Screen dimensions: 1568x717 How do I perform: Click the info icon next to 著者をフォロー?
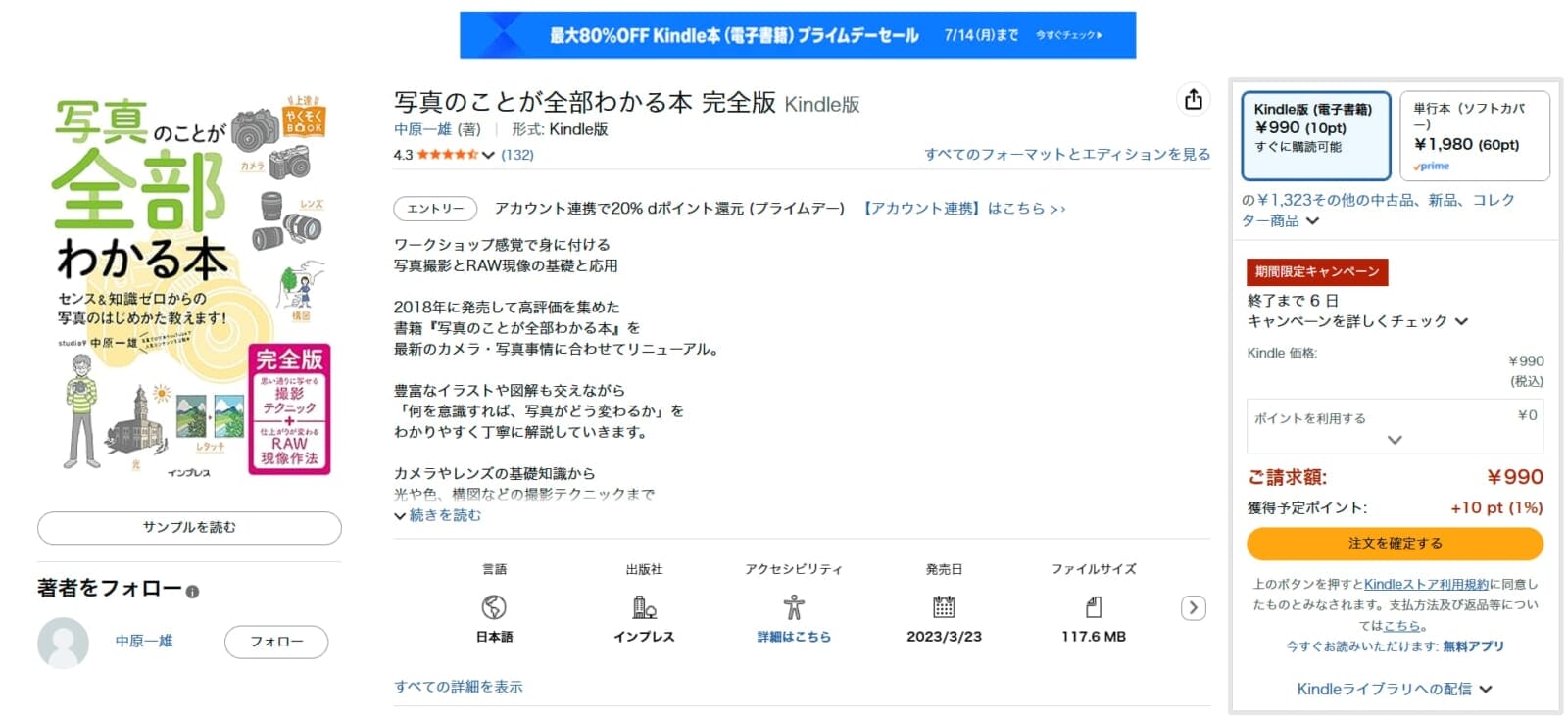point(192,592)
